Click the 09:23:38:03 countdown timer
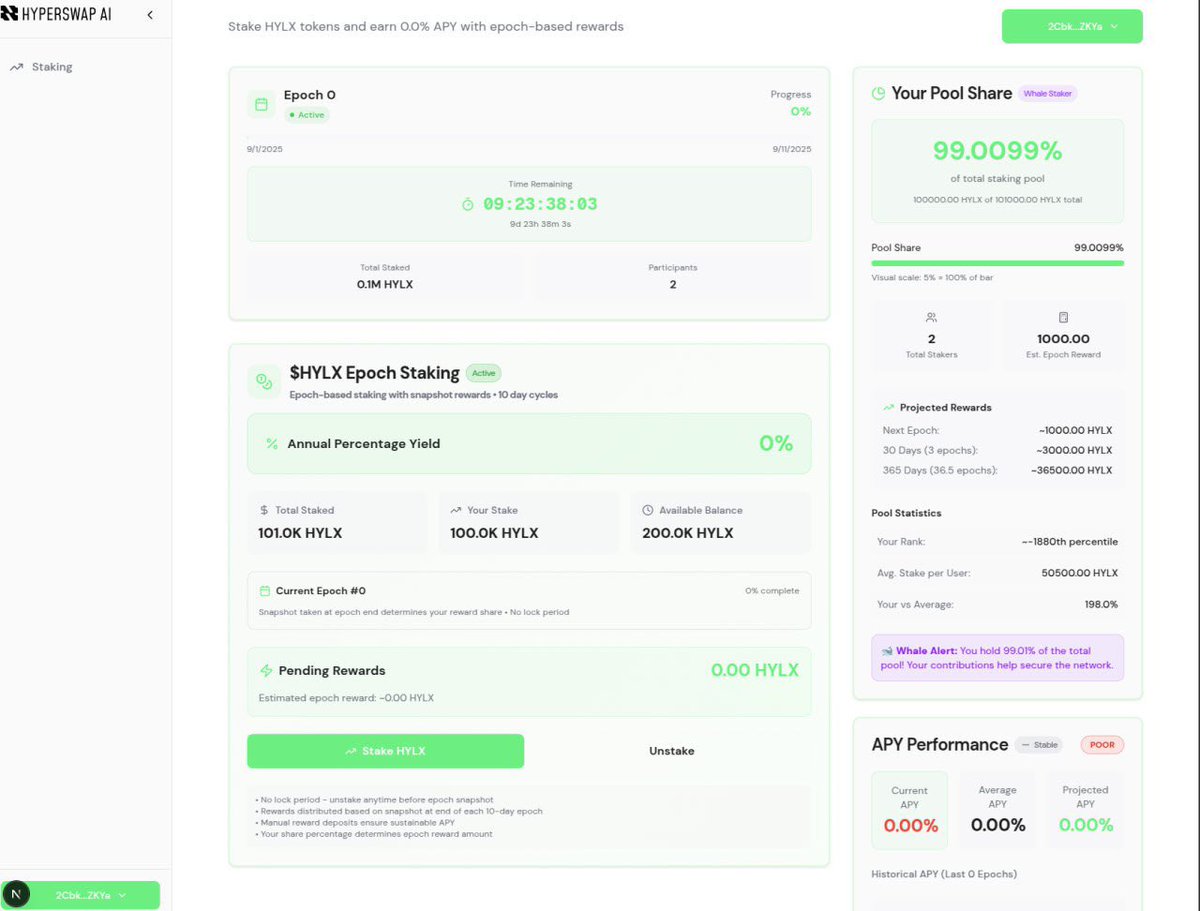This screenshot has width=1200, height=911. point(540,204)
